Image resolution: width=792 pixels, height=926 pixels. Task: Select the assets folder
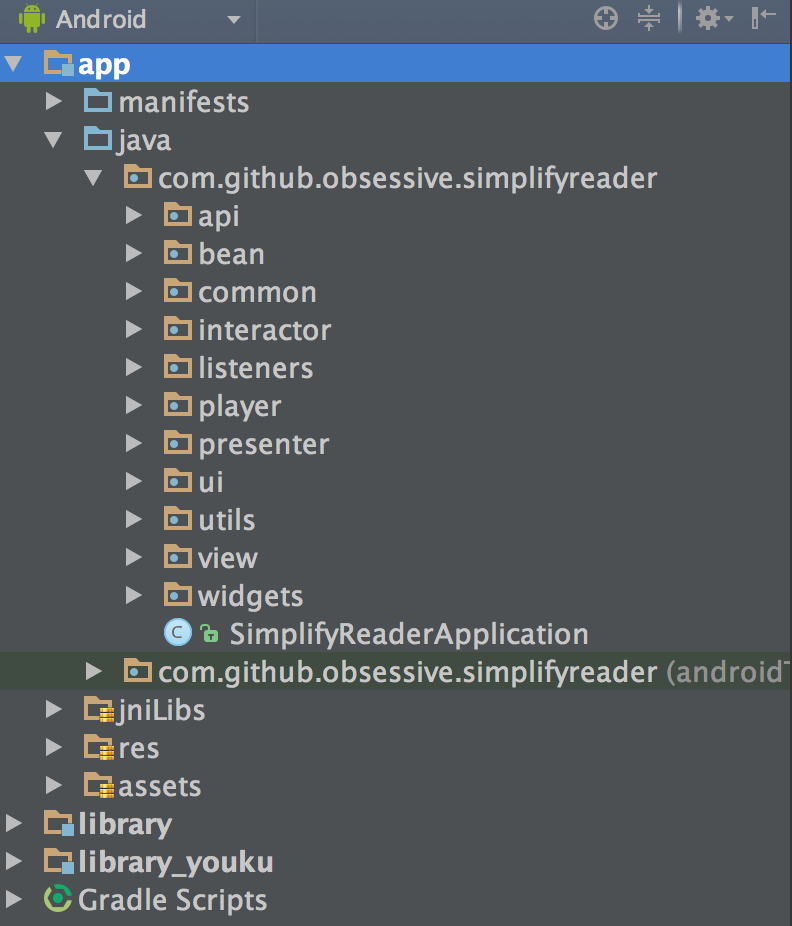pos(159,786)
